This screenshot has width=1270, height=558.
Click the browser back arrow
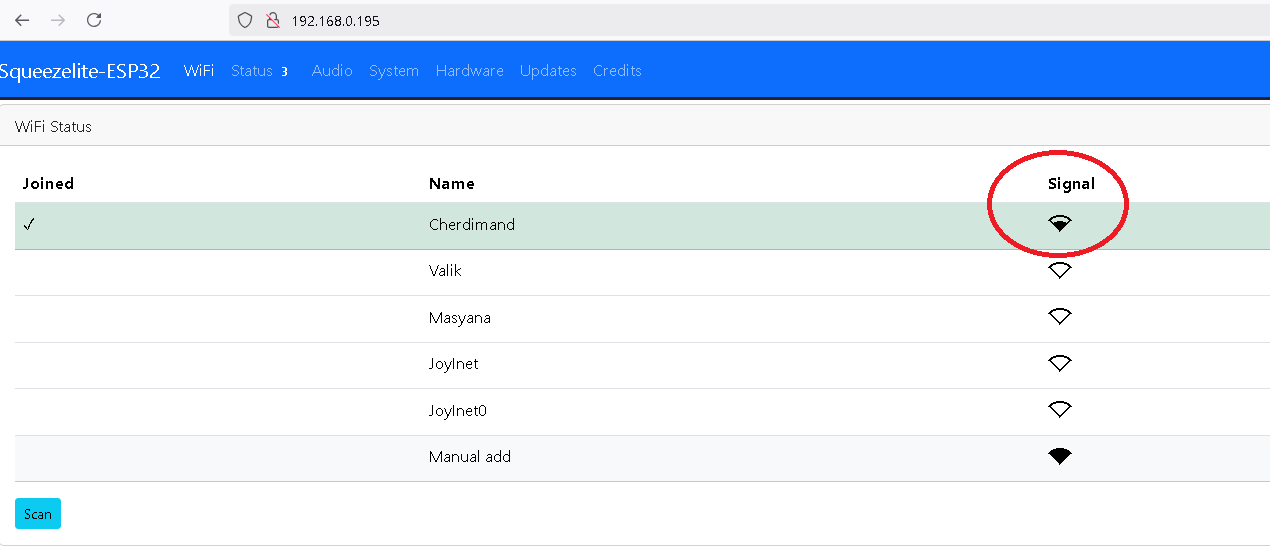[x=22, y=20]
